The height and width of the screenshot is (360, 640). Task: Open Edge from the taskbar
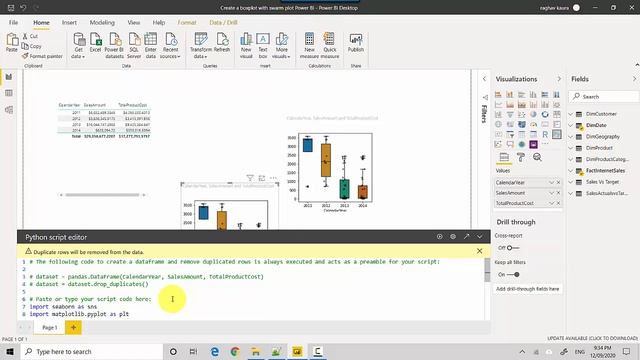(x=214, y=351)
